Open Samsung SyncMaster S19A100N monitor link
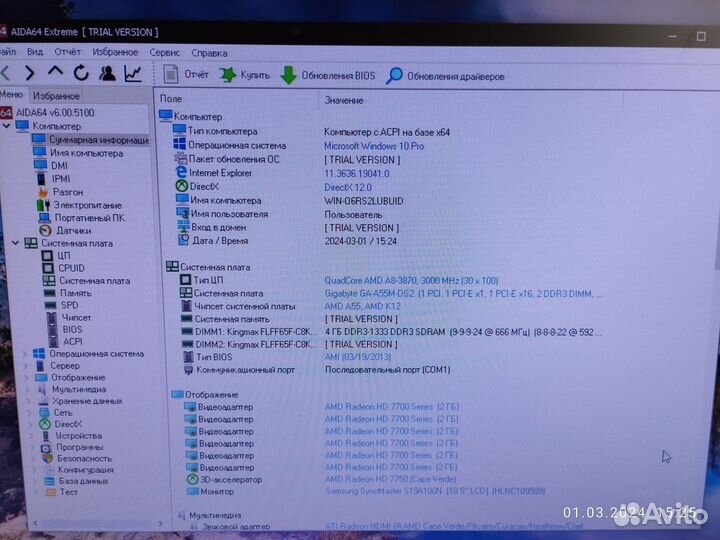Viewport: 720px width, 540px height. click(435, 491)
